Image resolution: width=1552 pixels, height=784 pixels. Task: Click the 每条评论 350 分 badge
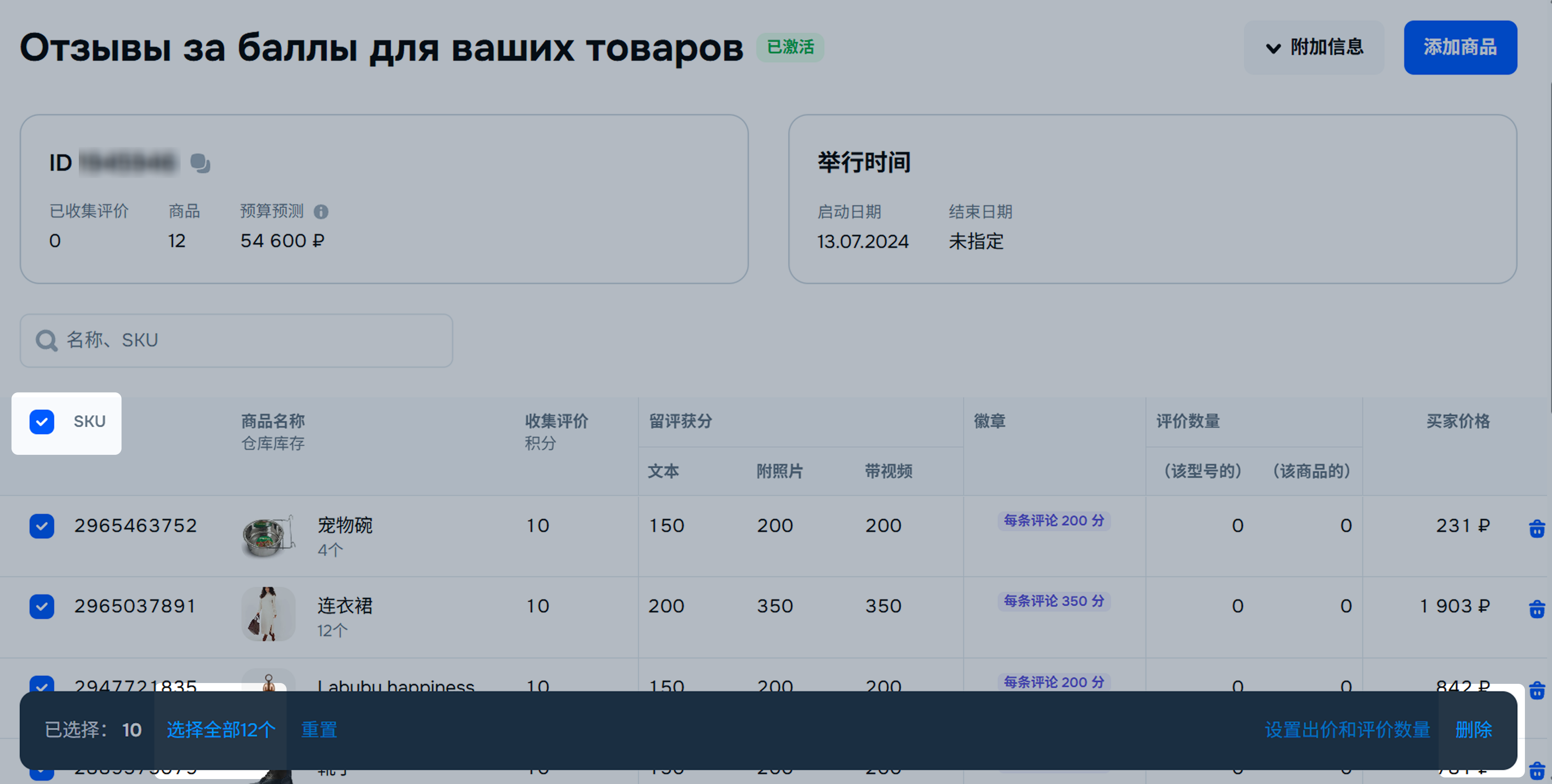coord(1054,601)
